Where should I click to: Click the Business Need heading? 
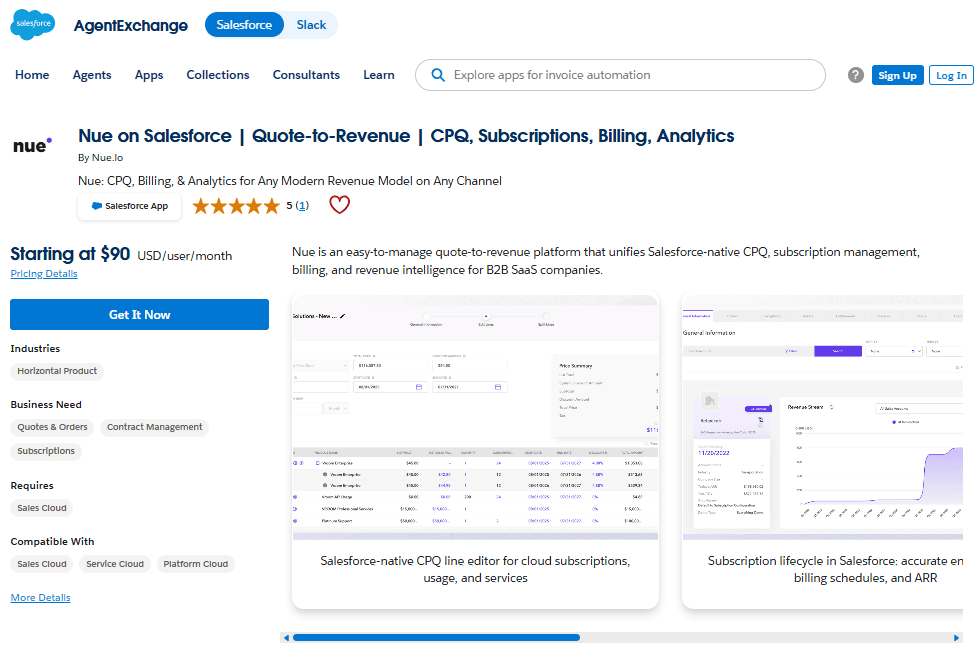tap(46, 405)
